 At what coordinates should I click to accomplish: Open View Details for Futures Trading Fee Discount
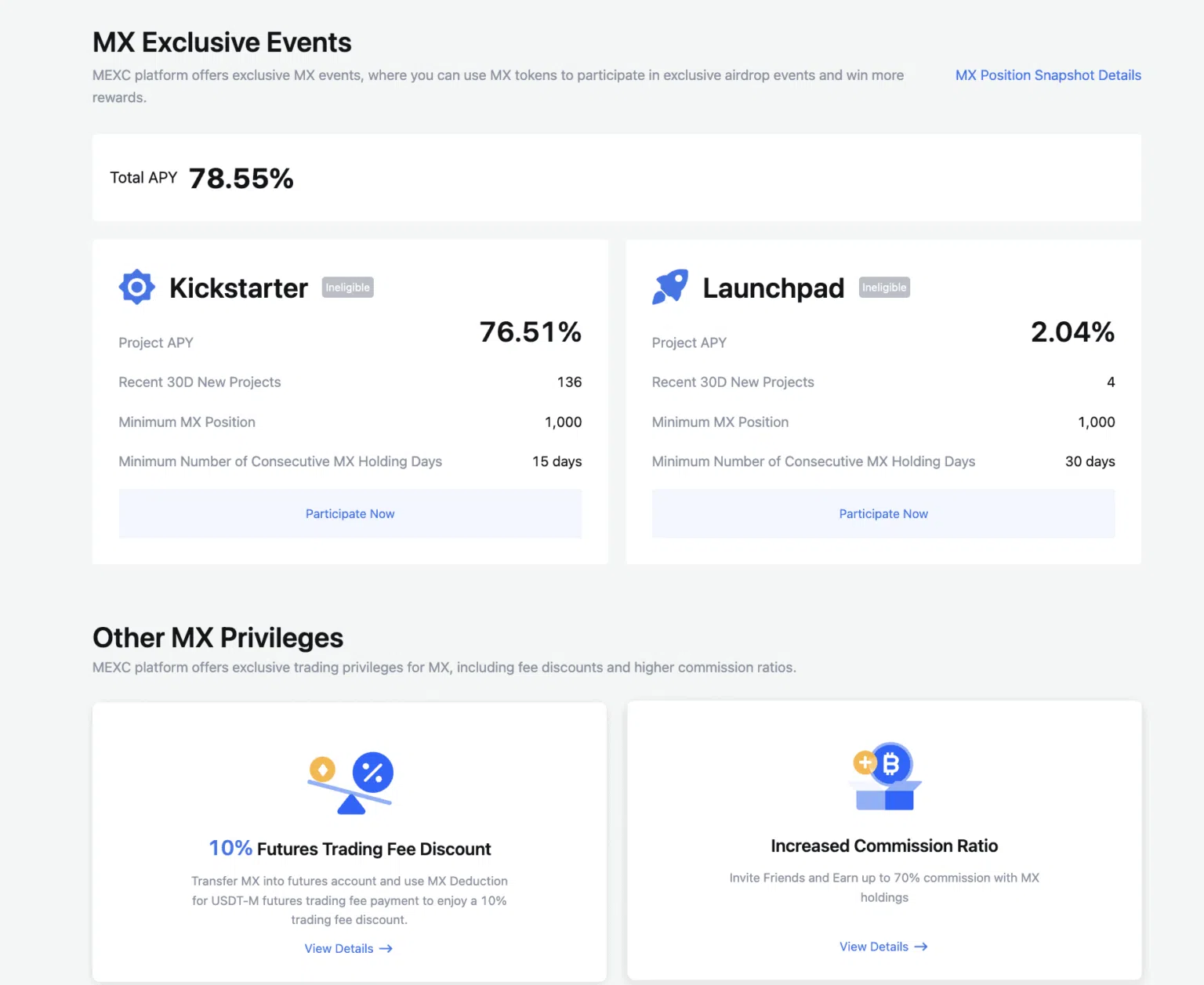pyautogui.click(x=348, y=948)
